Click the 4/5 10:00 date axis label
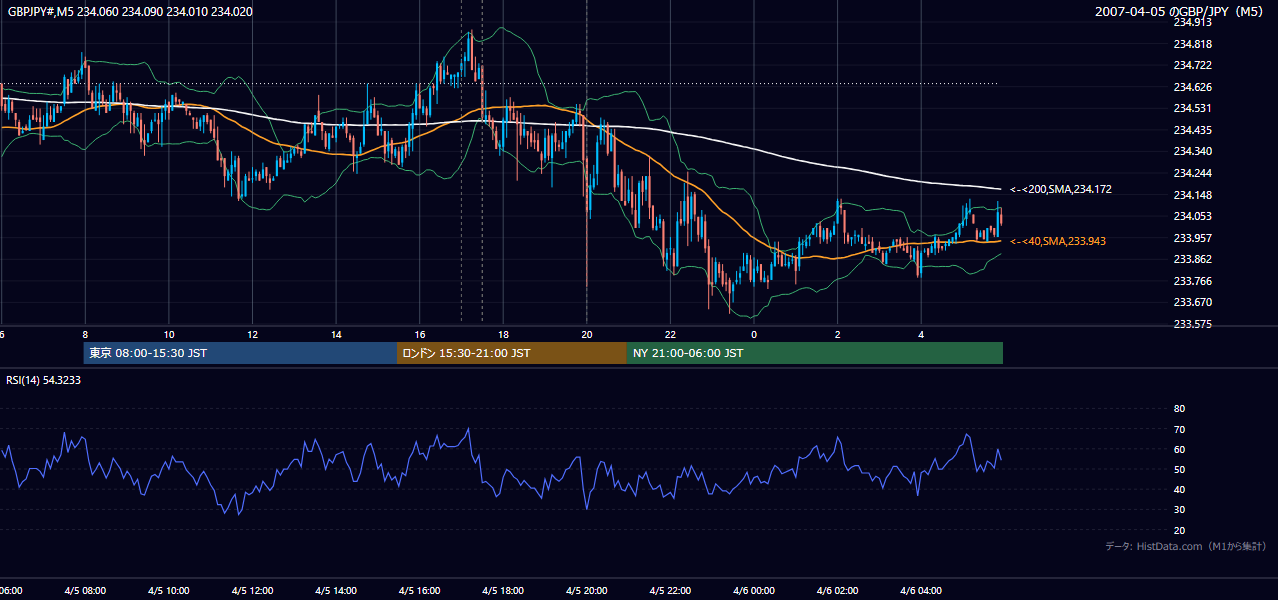Screen dimensions: 1278x600 click(168, 591)
